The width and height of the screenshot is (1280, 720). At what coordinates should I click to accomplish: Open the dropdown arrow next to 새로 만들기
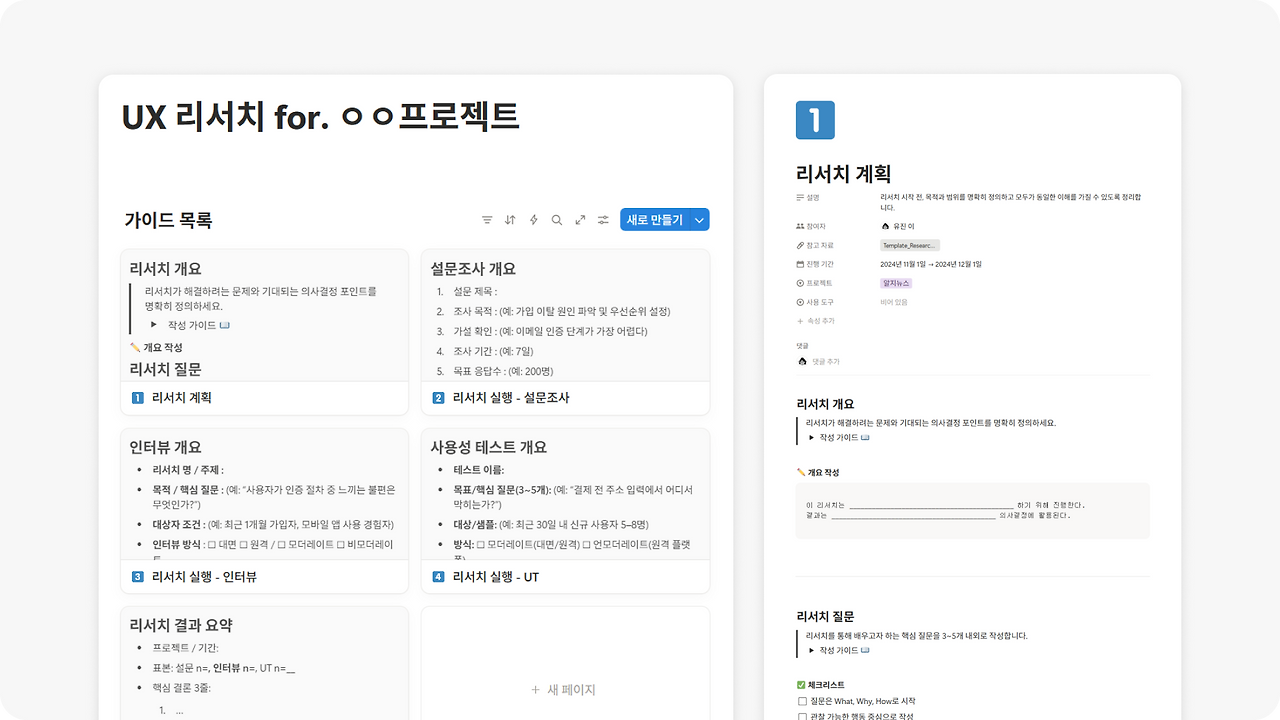[x=699, y=220]
